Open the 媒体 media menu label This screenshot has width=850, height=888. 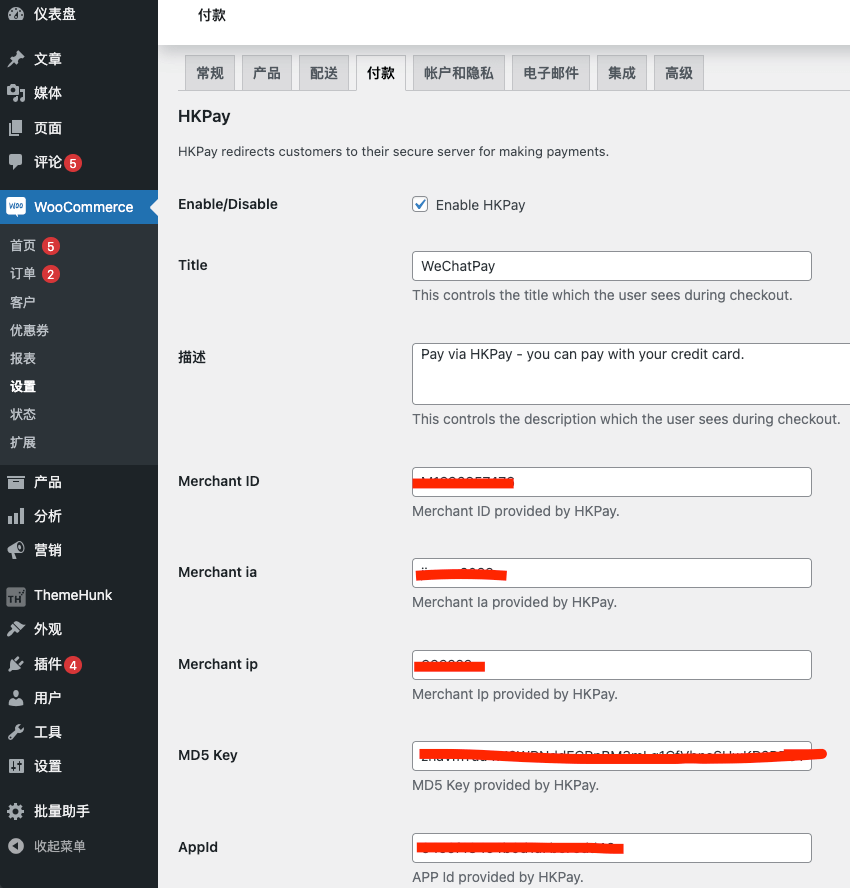click(x=48, y=93)
